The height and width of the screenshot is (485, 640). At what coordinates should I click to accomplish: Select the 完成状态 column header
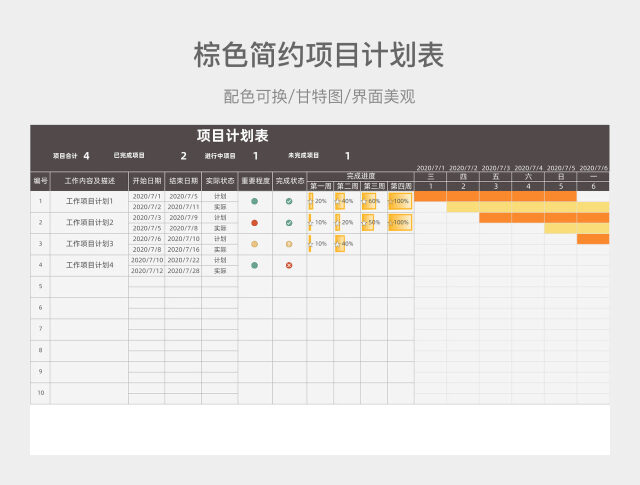289,181
